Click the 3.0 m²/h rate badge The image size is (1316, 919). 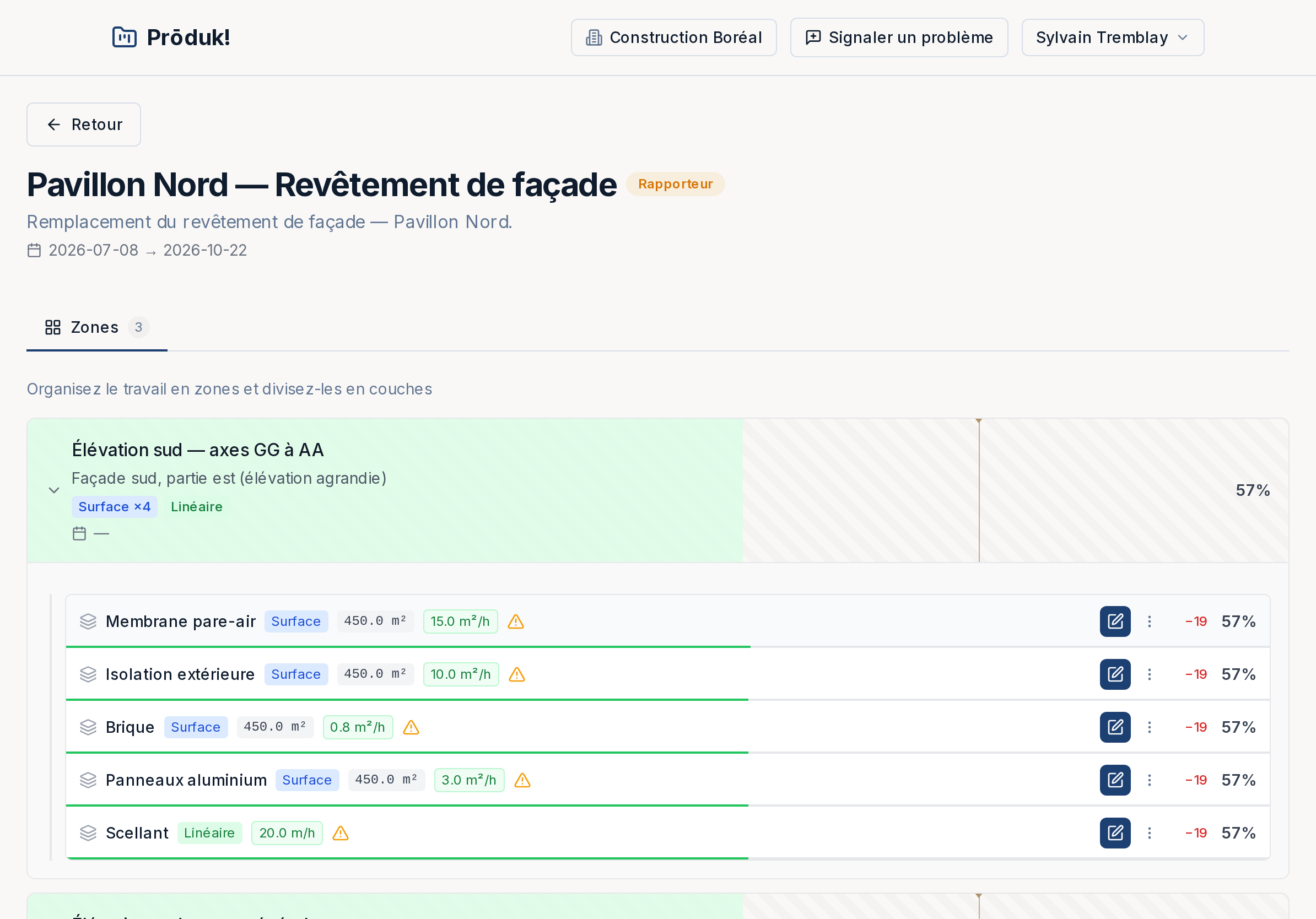click(x=469, y=780)
